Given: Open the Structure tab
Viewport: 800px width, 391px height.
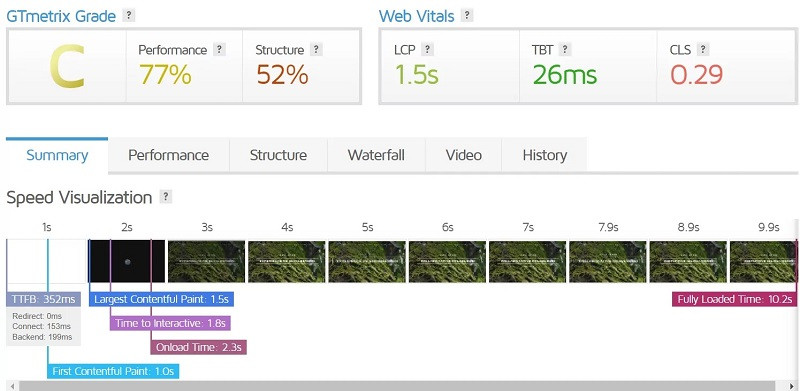Looking at the screenshot, I should 278,155.
